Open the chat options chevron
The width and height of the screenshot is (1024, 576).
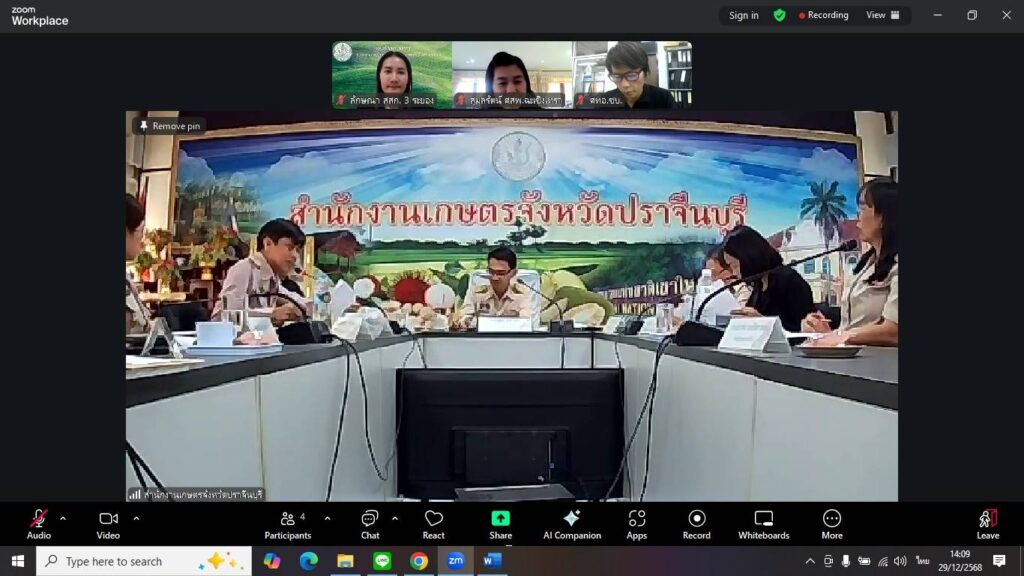pyautogui.click(x=394, y=518)
